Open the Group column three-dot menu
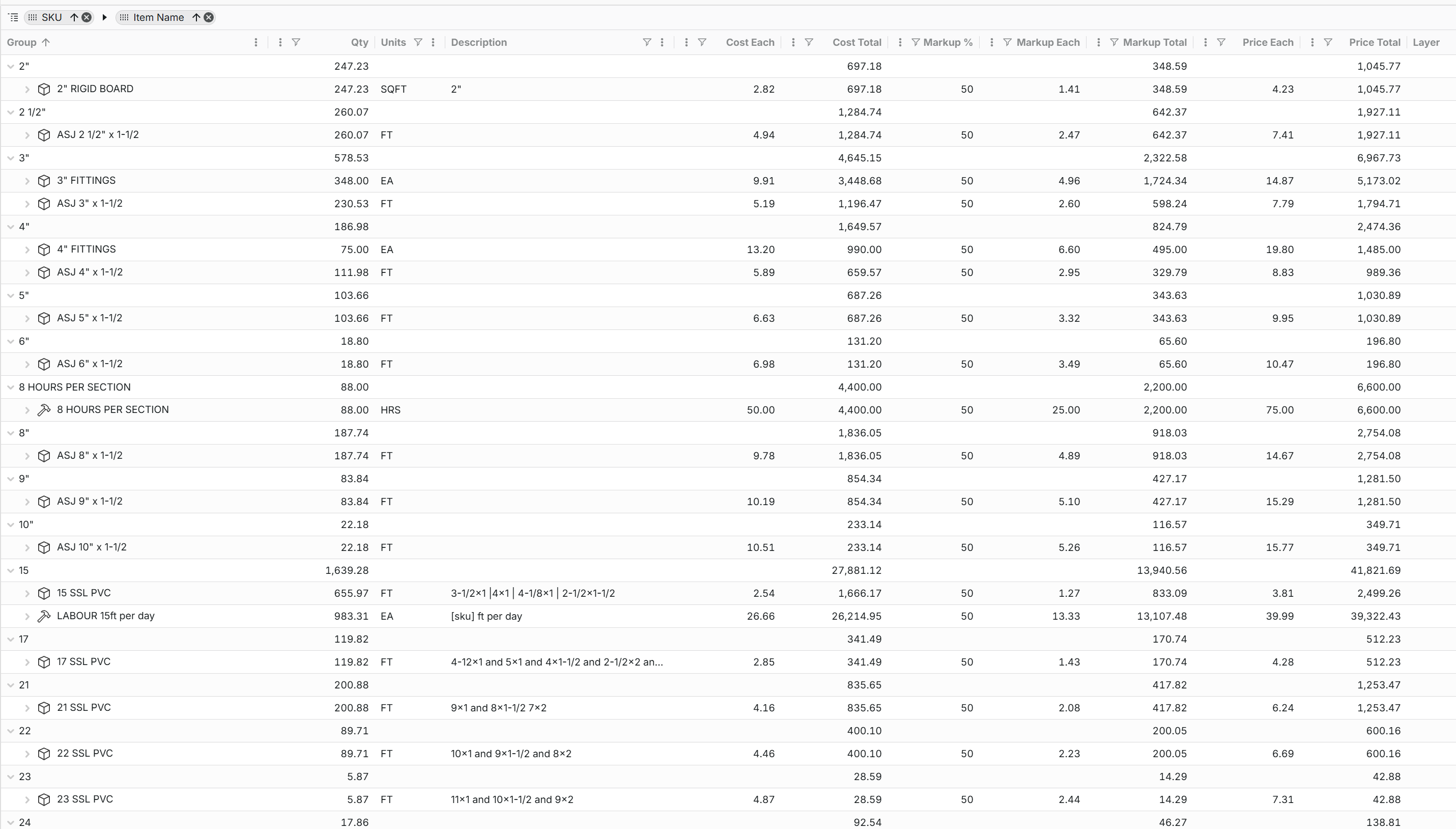1456x829 pixels. (x=255, y=42)
